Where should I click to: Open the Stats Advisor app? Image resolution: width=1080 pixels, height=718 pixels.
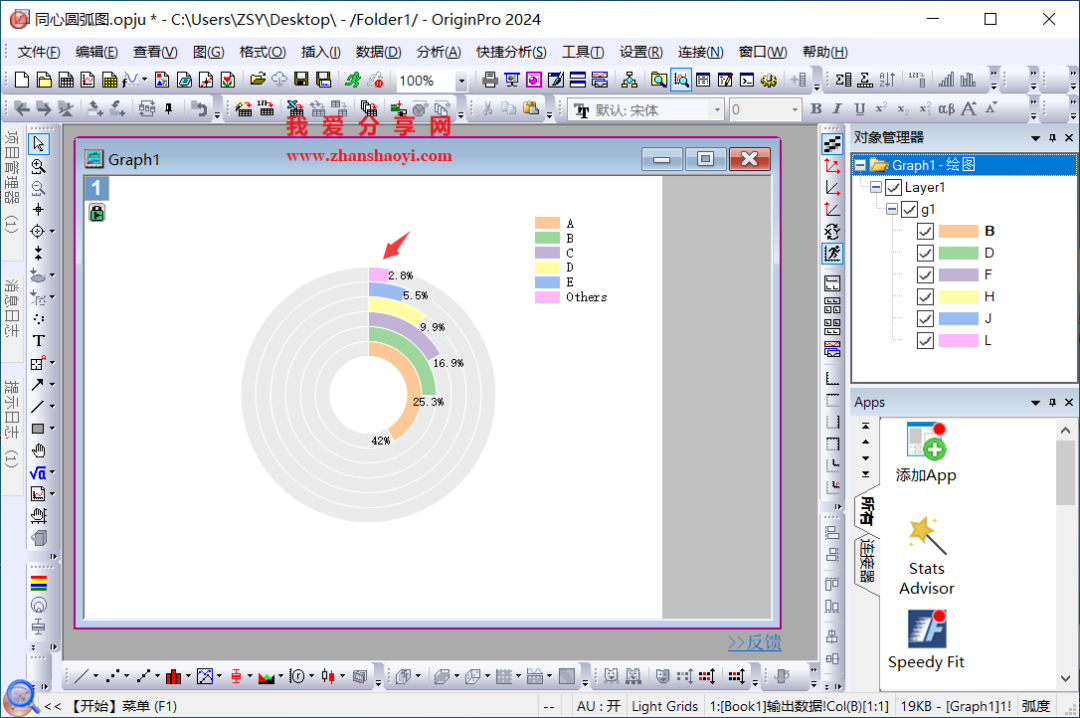click(926, 557)
